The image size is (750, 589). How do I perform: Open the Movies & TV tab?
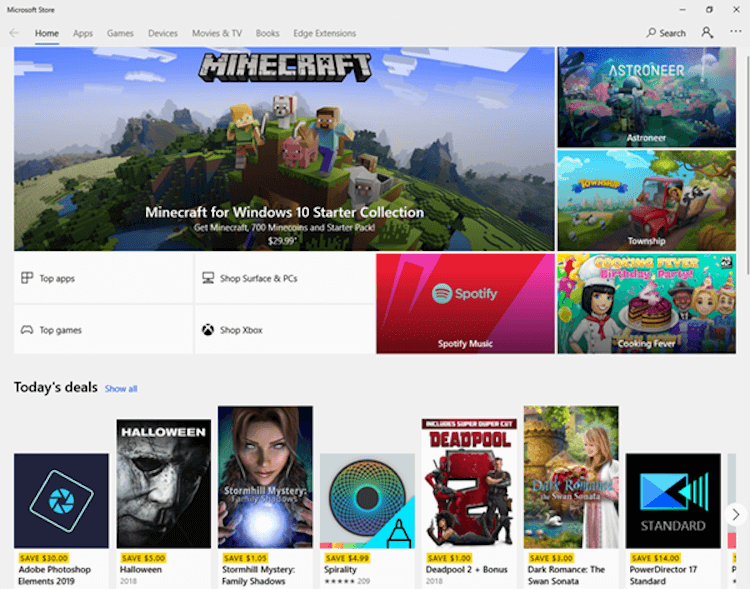(x=217, y=33)
